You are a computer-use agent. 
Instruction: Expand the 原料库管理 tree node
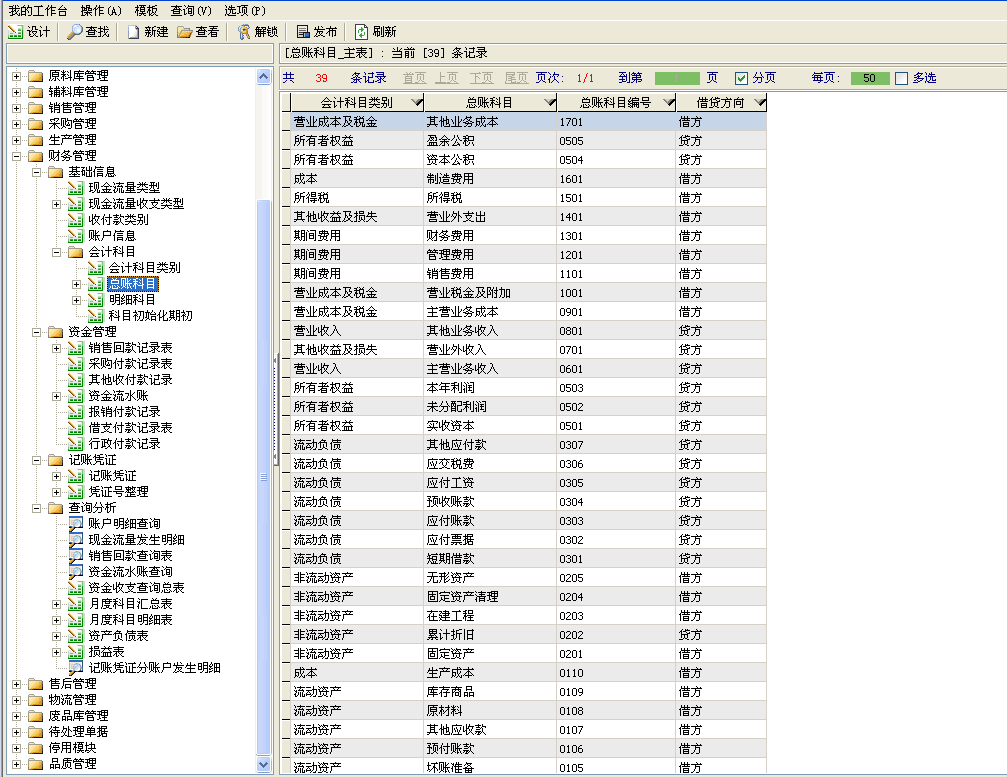[x=17, y=76]
